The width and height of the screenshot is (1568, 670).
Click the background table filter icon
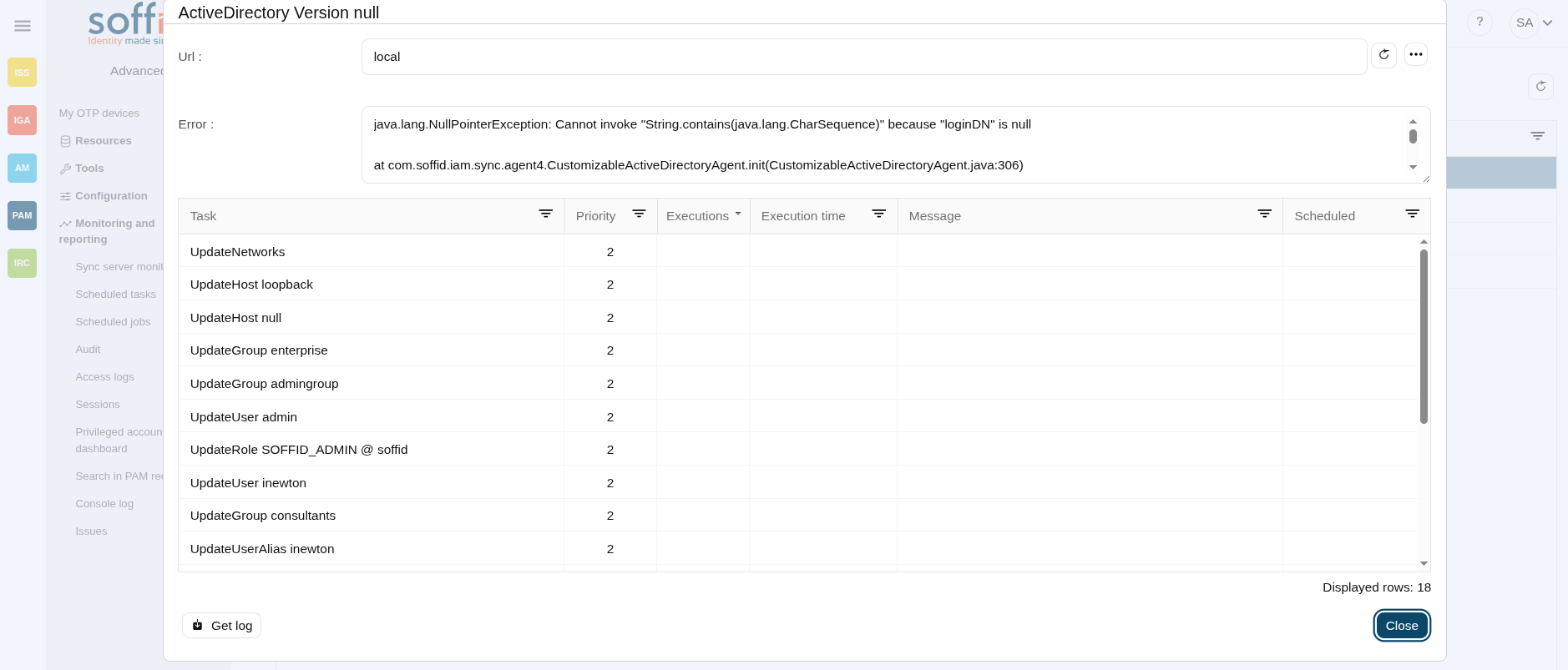[1538, 136]
